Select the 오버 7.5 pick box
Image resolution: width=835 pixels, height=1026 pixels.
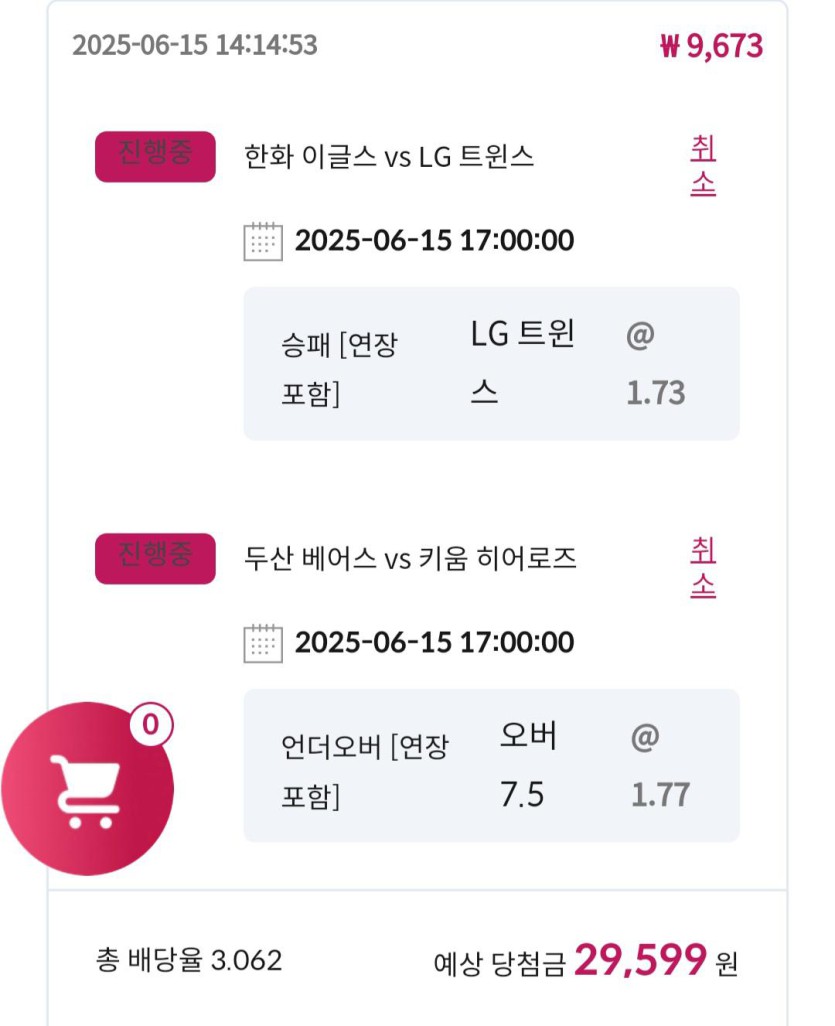tap(491, 765)
